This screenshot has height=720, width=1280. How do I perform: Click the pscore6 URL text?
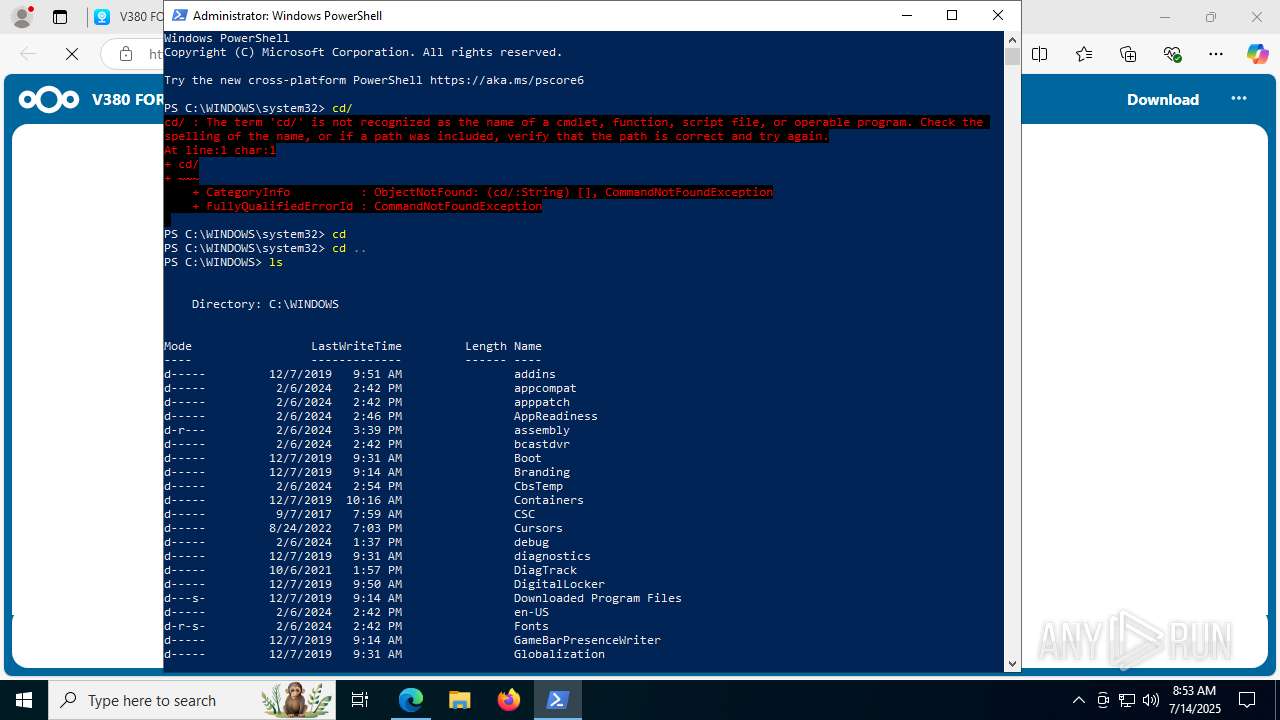[507, 80]
